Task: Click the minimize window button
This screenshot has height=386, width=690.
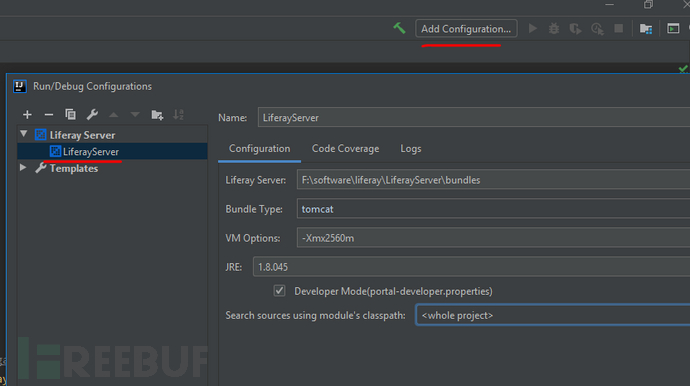Action: coord(609,4)
